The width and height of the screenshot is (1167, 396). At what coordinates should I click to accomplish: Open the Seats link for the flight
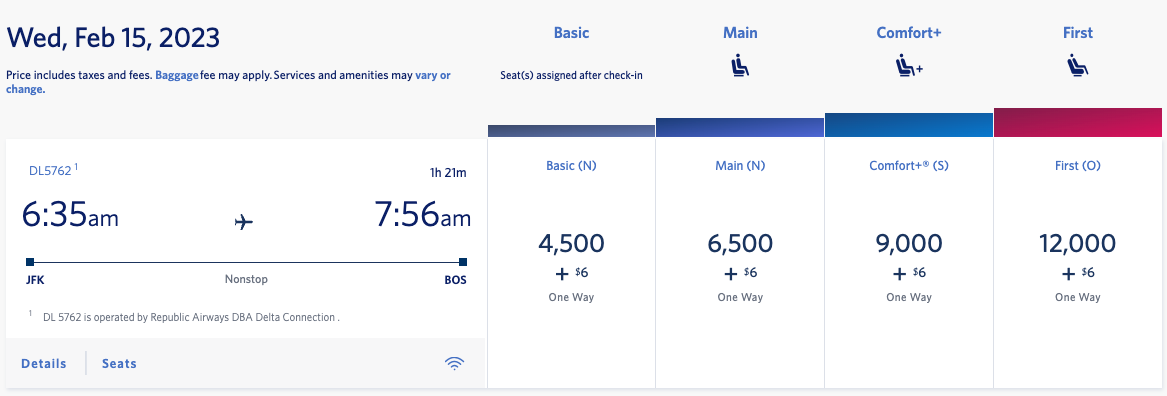click(119, 363)
